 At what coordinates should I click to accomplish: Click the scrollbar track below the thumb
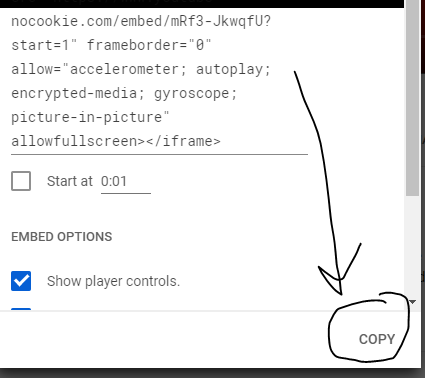413,247
